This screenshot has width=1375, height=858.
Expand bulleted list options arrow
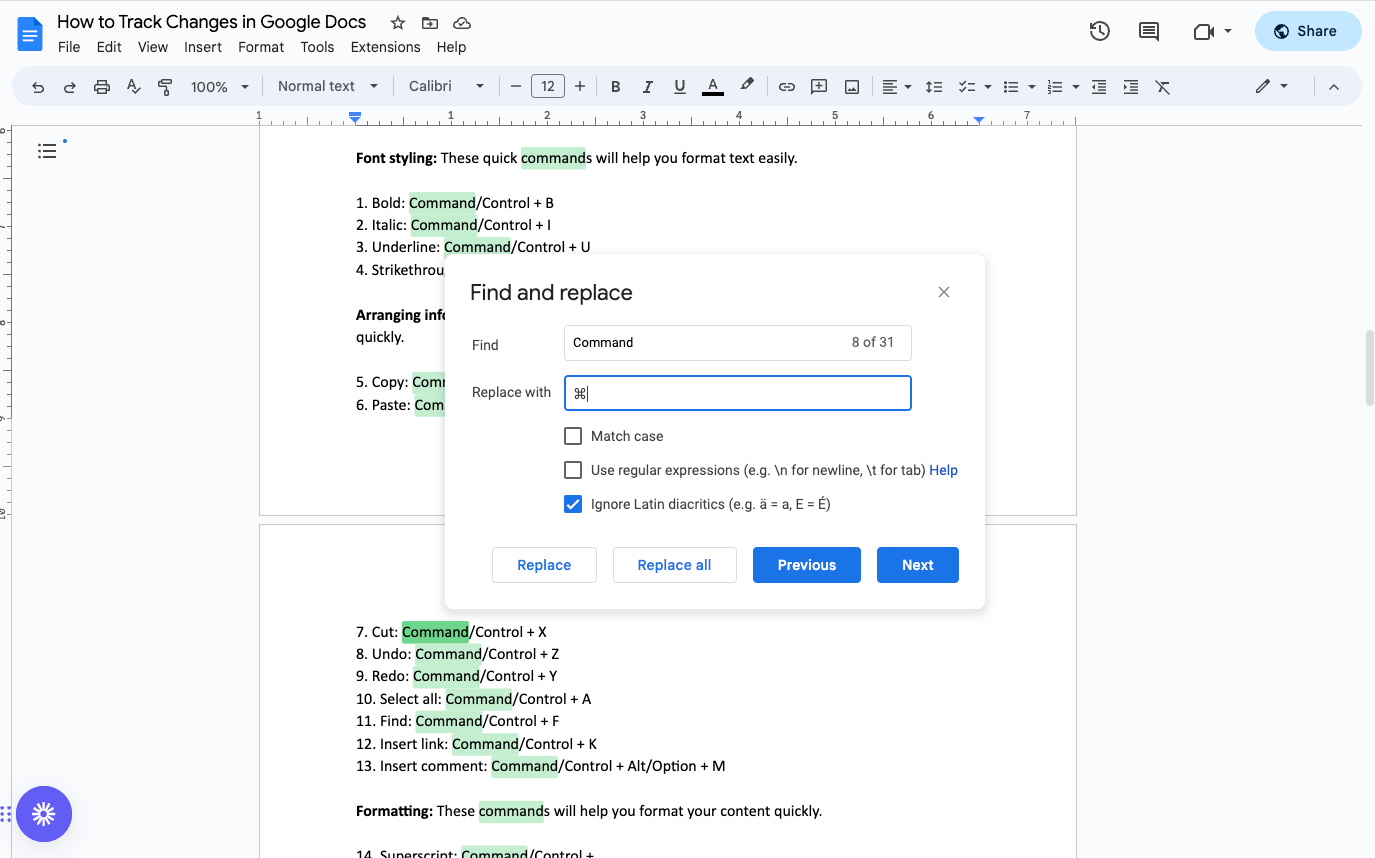[1031, 87]
